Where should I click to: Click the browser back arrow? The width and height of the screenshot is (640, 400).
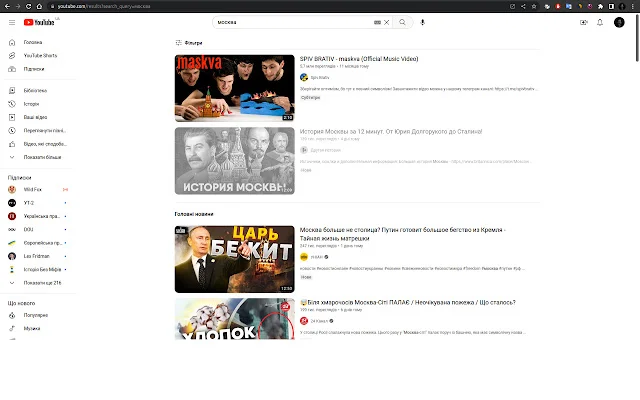coord(7,6)
